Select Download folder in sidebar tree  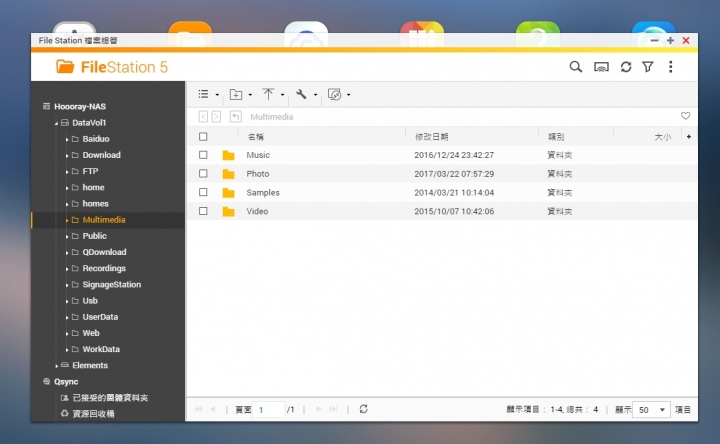(101, 155)
